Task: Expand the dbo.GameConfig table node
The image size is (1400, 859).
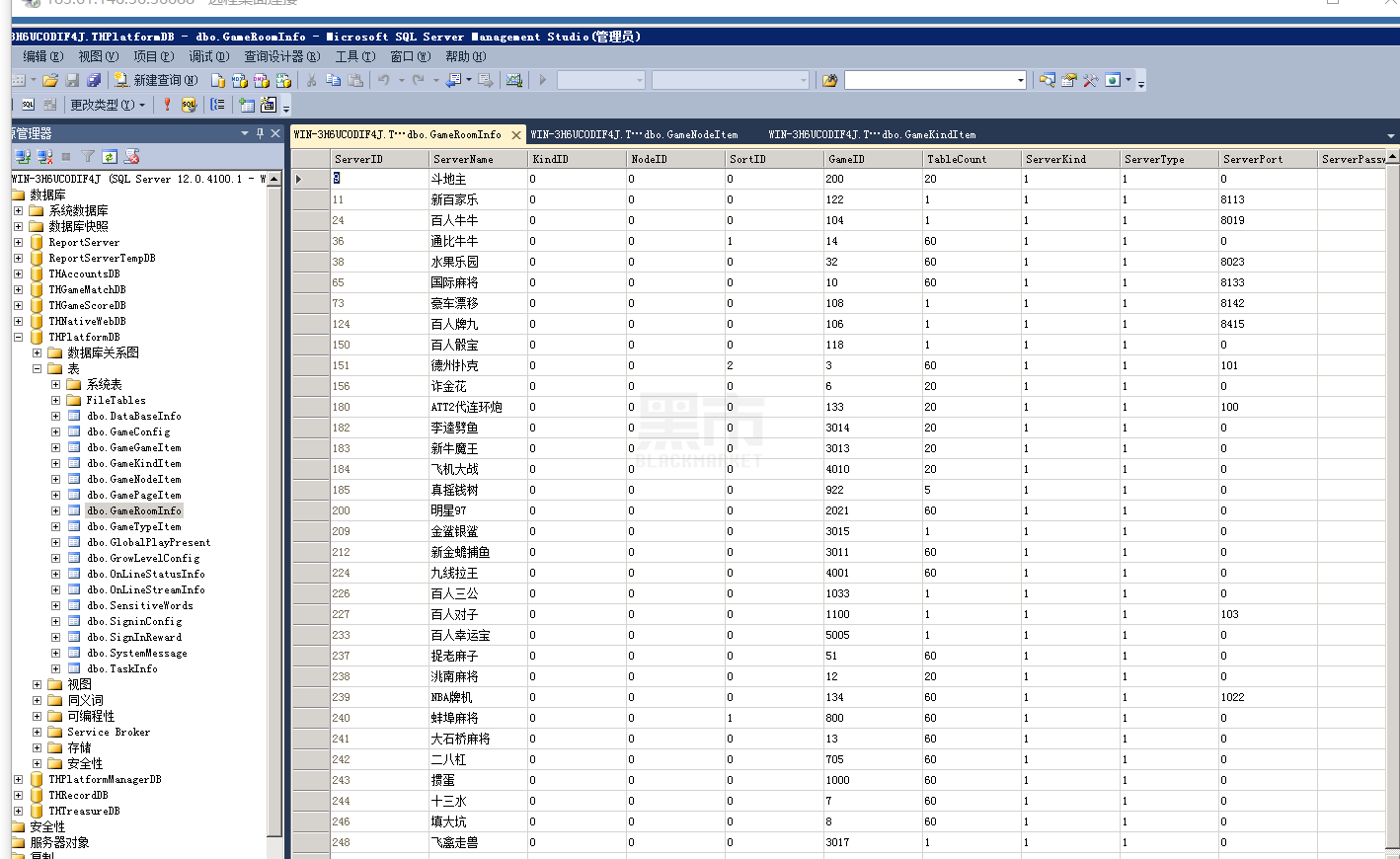Action: coord(55,431)
